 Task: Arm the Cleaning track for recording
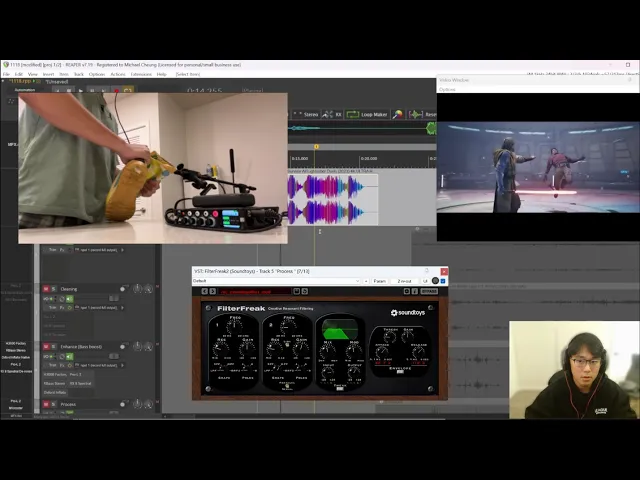pos(122,289)
